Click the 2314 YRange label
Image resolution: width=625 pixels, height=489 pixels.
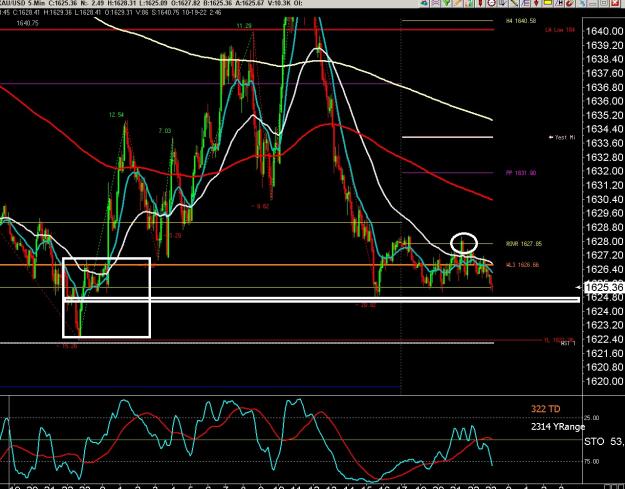pyautogui.click(x=558, y=427)
